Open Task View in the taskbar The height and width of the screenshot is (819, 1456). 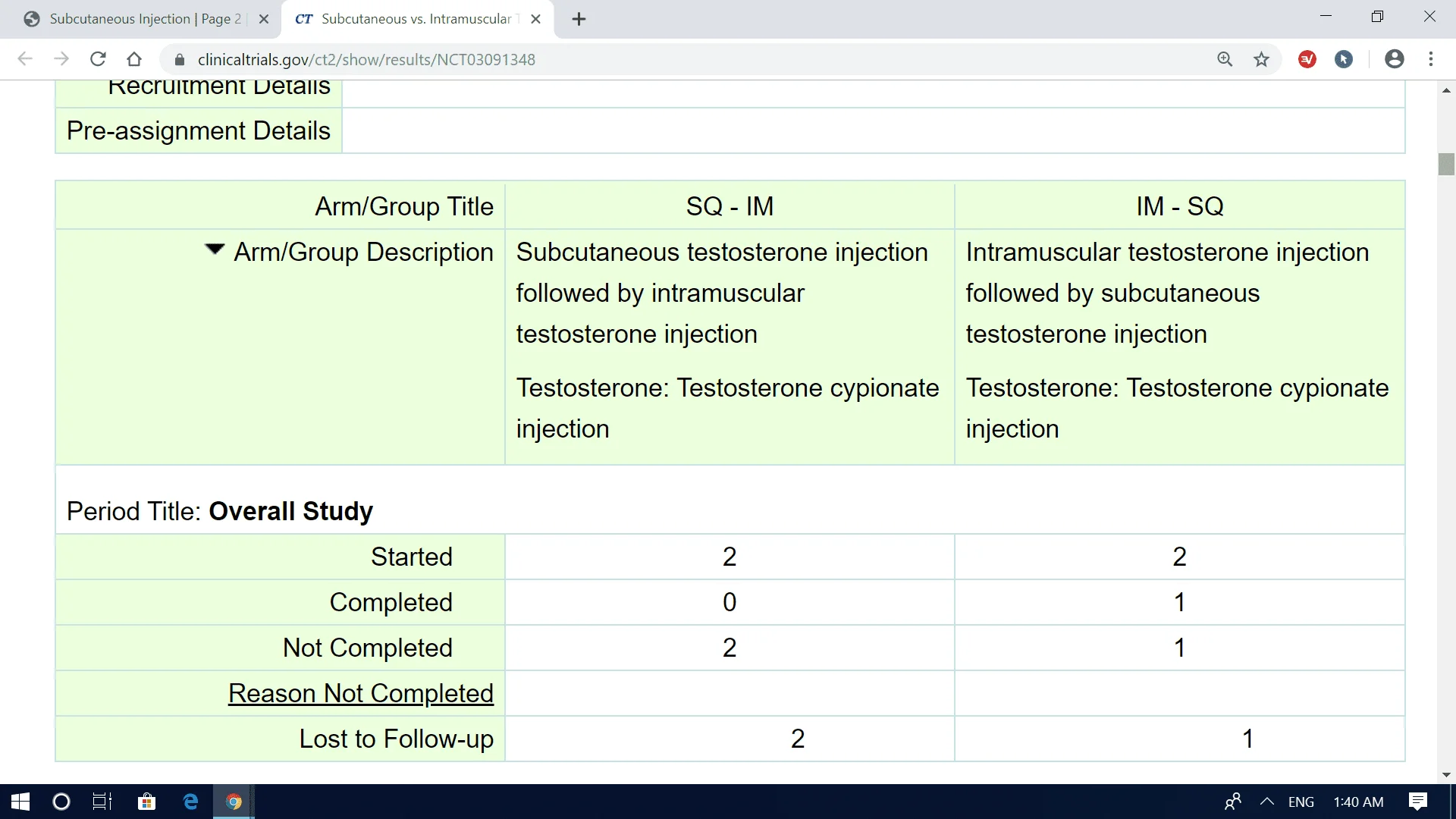102,802
